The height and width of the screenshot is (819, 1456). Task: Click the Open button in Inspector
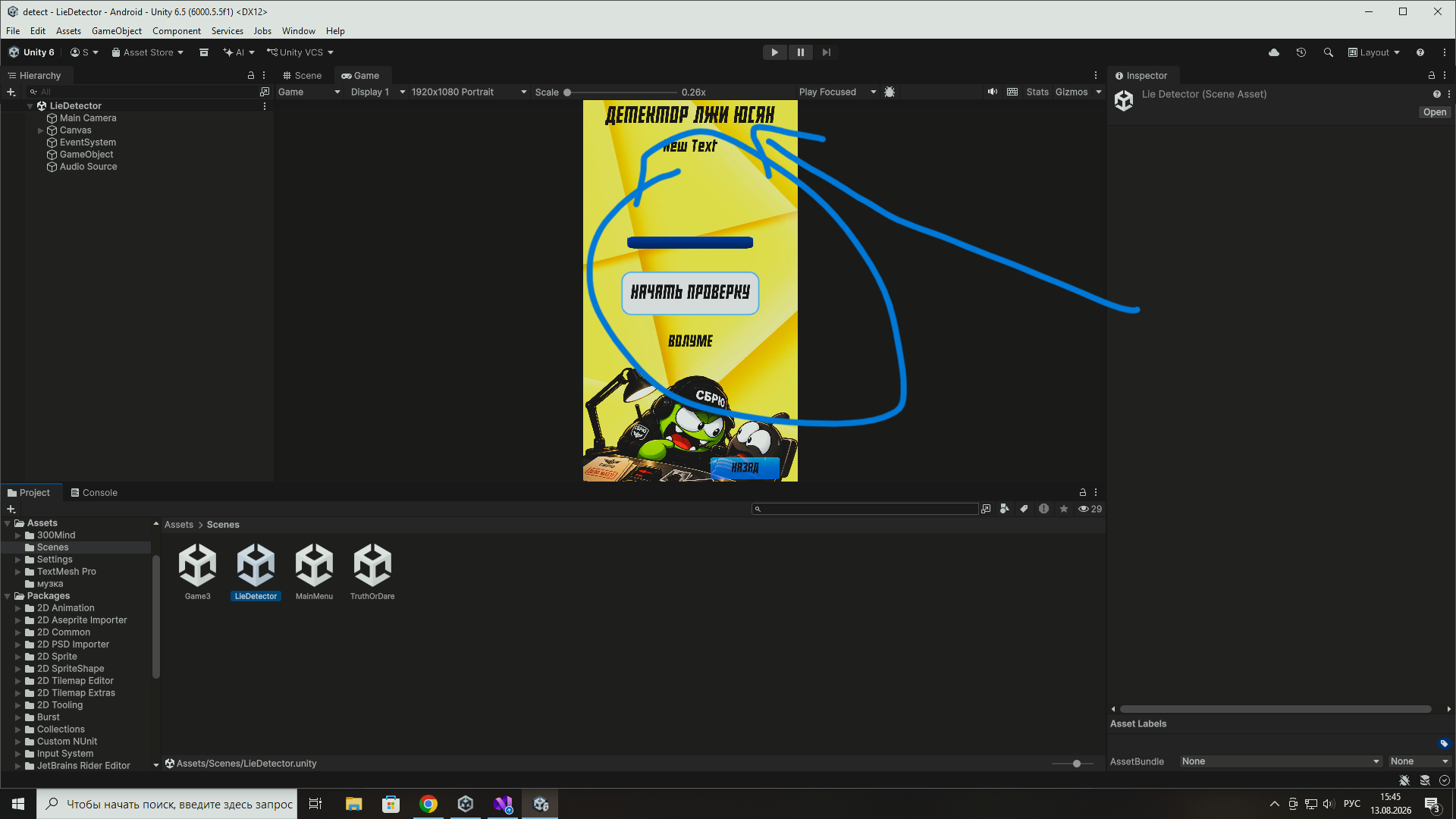[x=1435, y=112]
